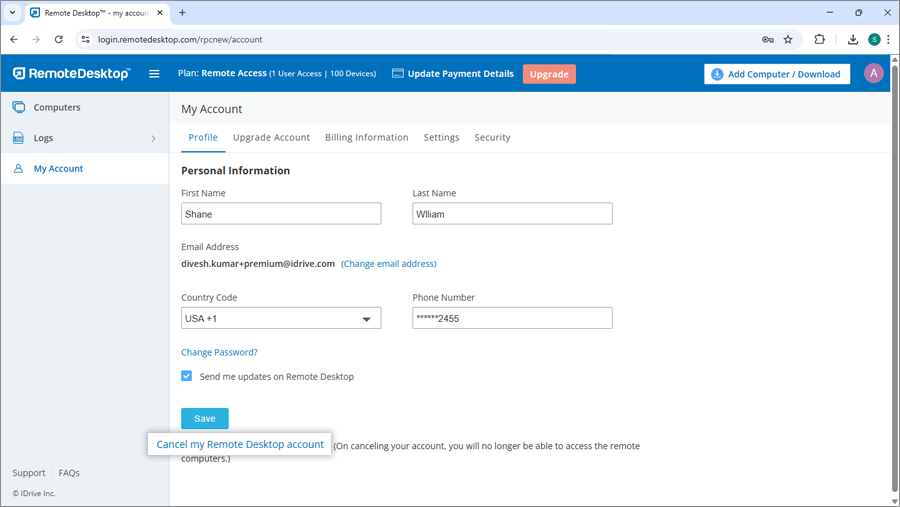
Task: Click Cancel my Remote Desktop account link
Action: coord(240,444)
